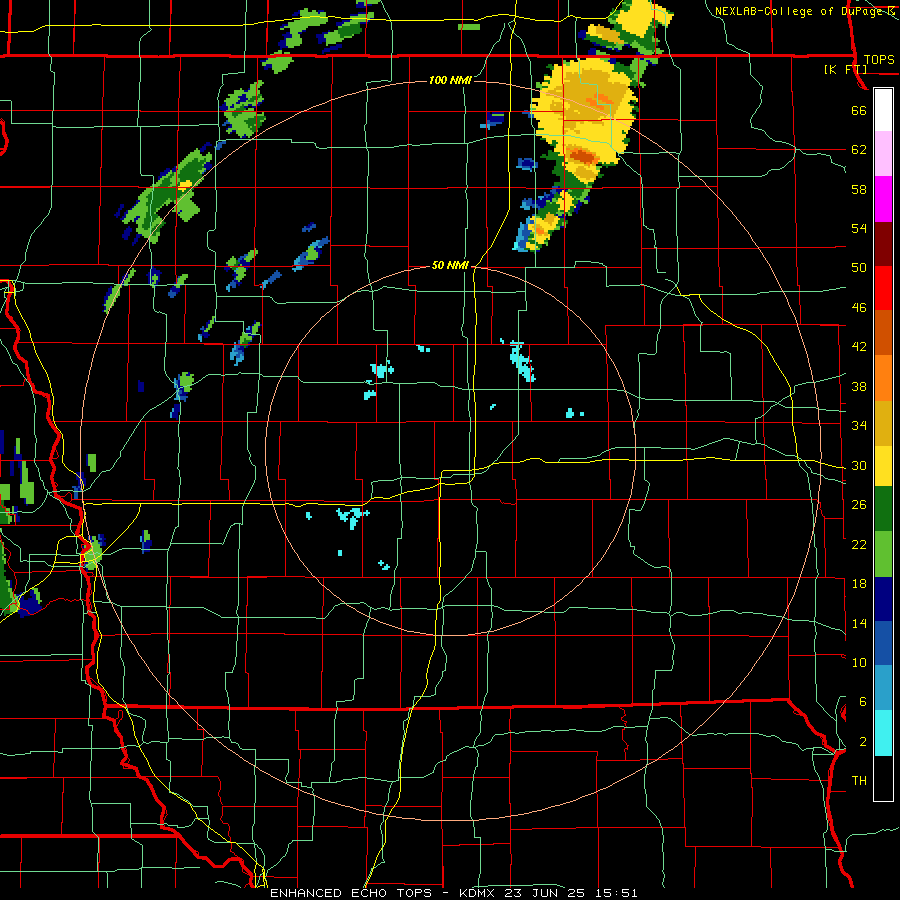Viewport: 900px width, 900px height.
Task: Click the navy legend swatch beside 18
Action: 883,599
